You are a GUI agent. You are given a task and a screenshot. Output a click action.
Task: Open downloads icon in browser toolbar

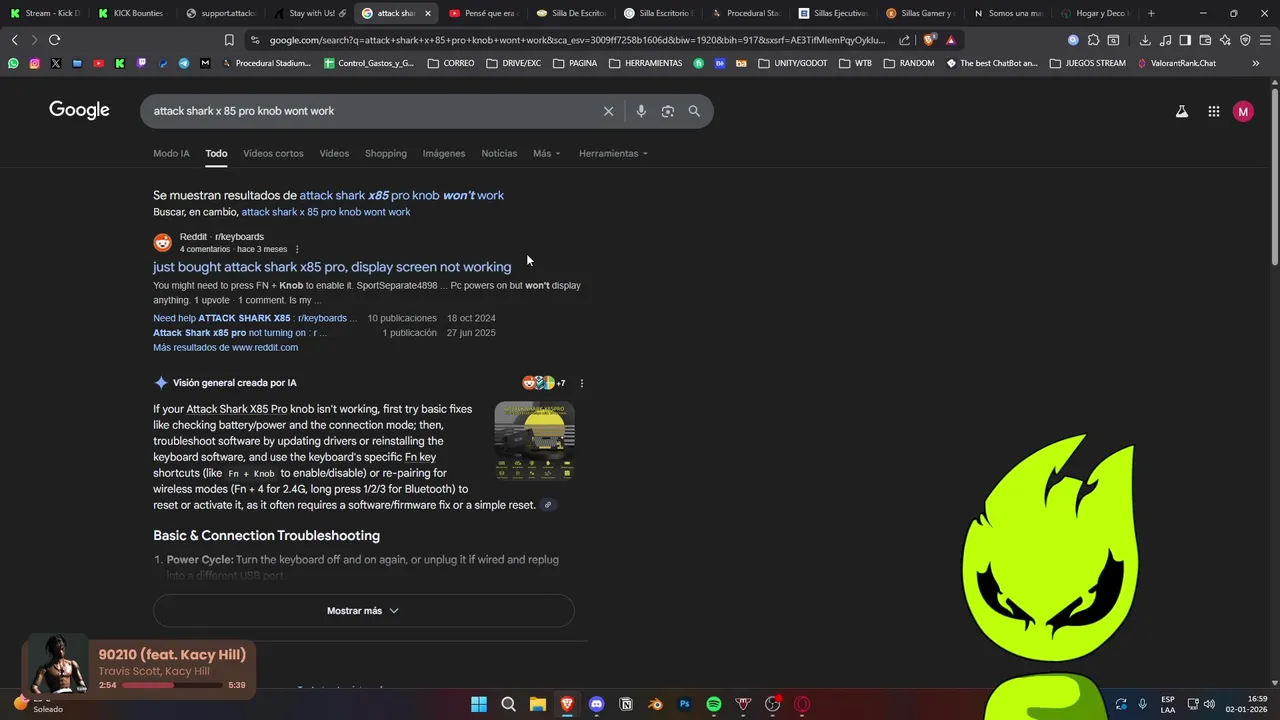(1145, 40)
